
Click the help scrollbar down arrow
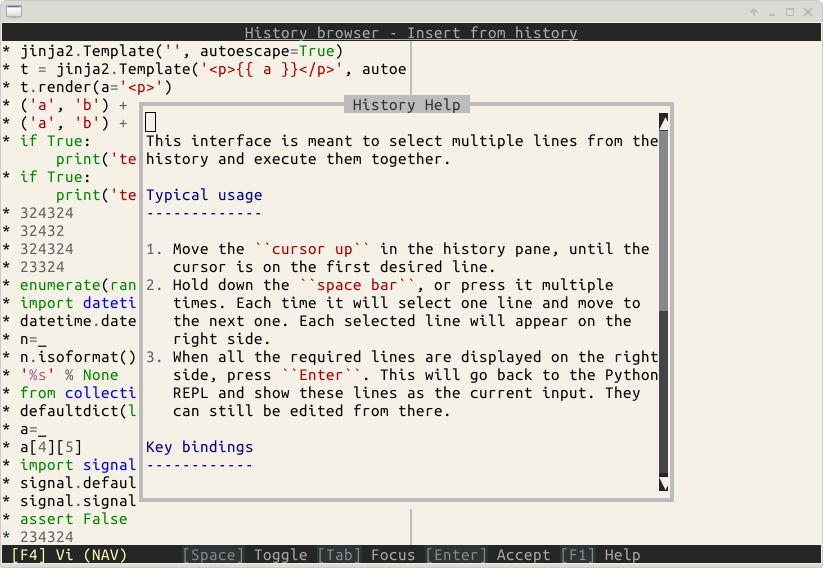[x=663, y=483]
